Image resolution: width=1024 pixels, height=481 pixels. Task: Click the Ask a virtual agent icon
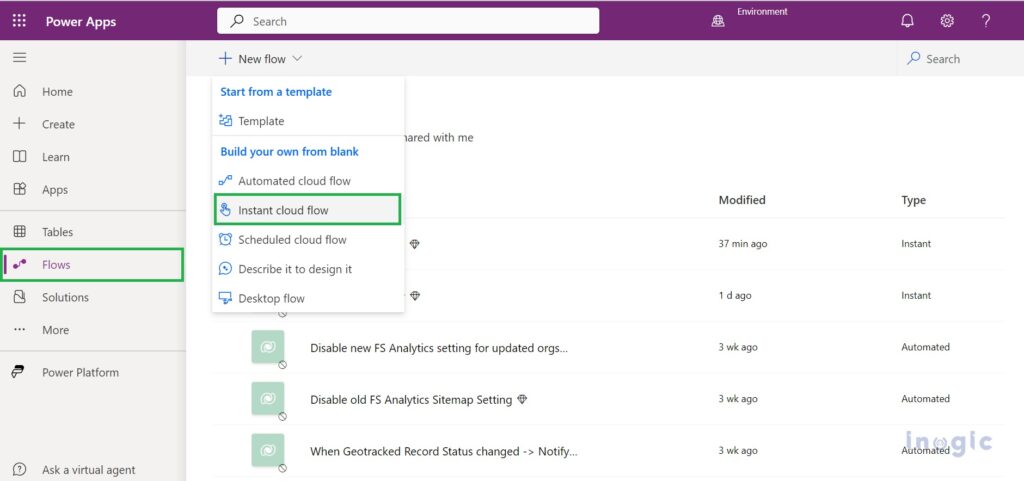tap(19, 469)
